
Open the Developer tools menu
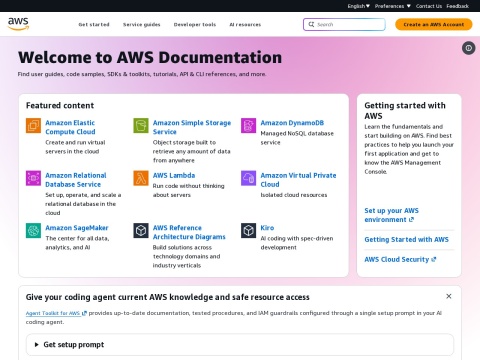(x=195, y=24)
